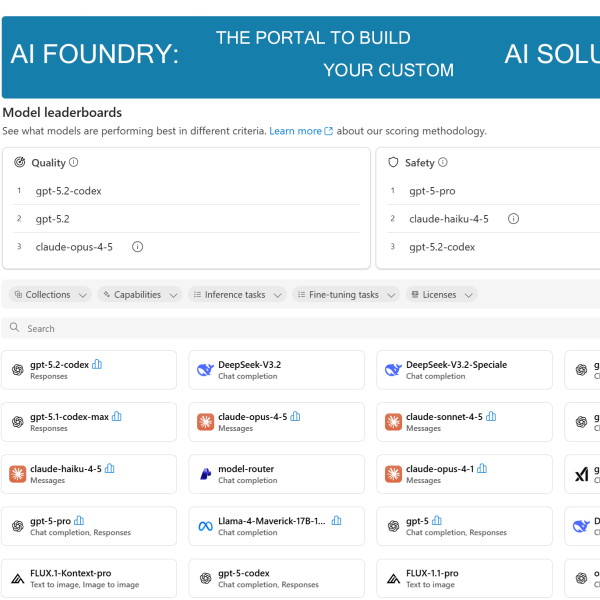The width and height of the screenshot is (600, 600).
Task: Select claude-haiku-4-5 in Safety leaderboard
Action: pos(449,219)
